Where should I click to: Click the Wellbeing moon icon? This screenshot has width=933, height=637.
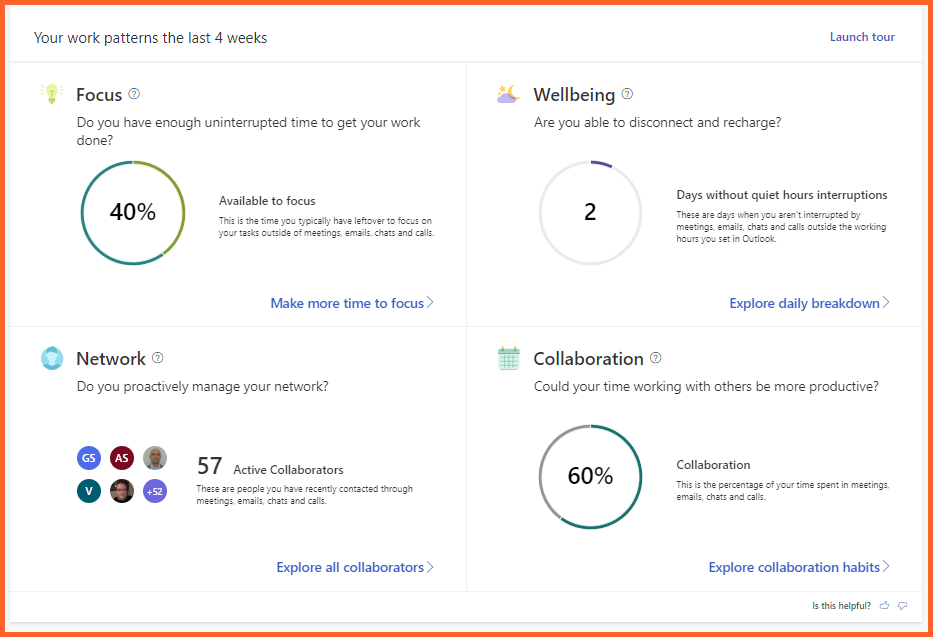508,94
